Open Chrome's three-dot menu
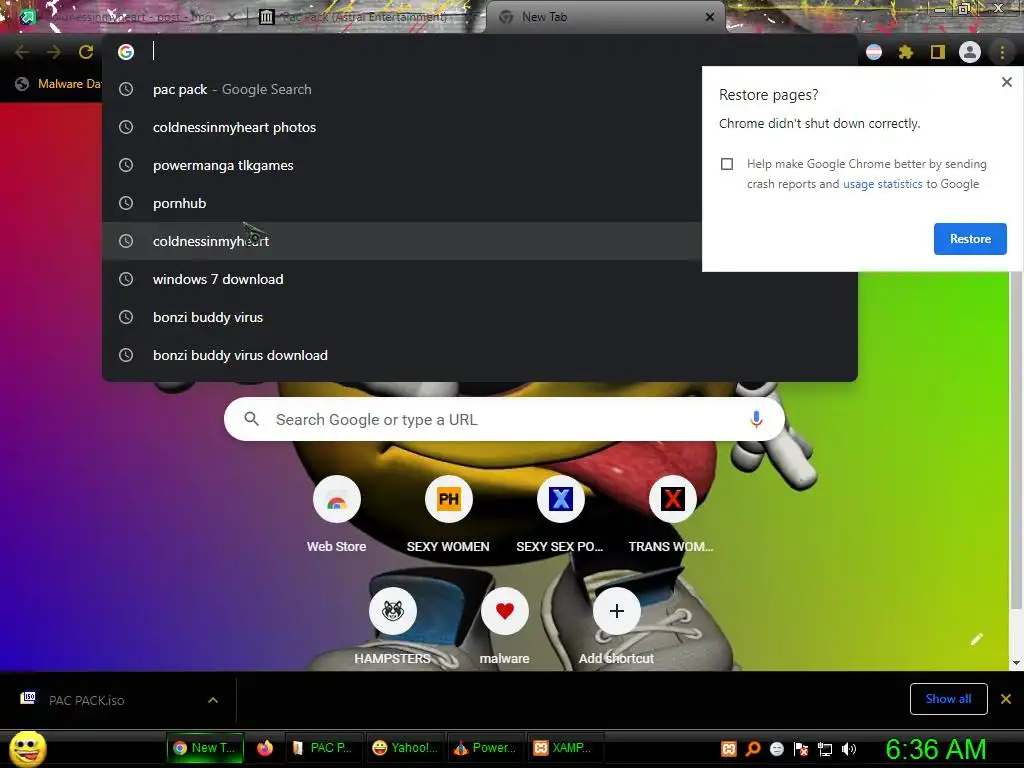1024x768 pixels. pyautogui.click(x=1002, y=52)
